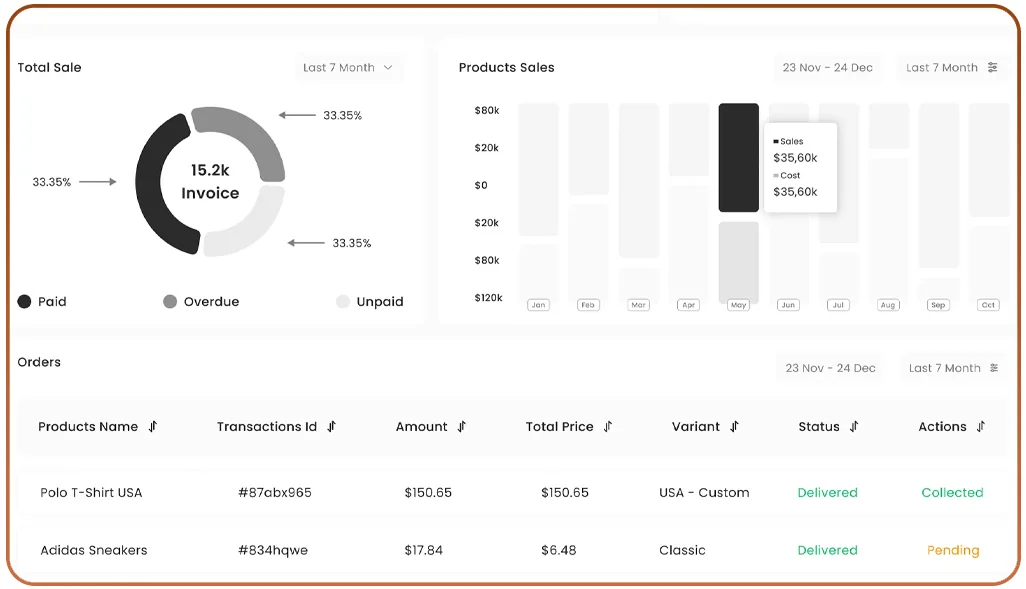Select the Jan label on the sales chart

pos(538,304)
